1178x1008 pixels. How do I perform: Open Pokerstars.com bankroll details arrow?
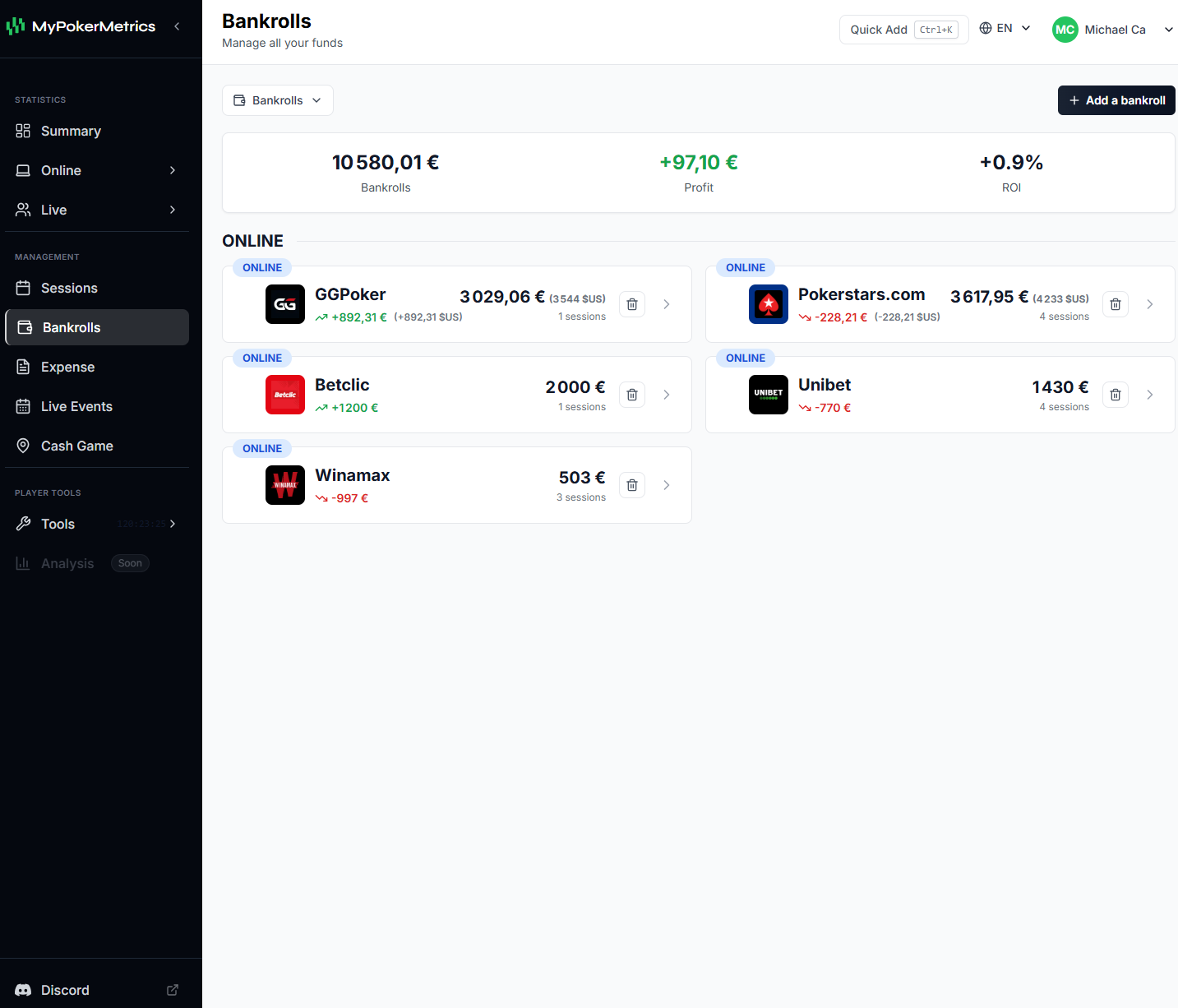(1149, 304)
